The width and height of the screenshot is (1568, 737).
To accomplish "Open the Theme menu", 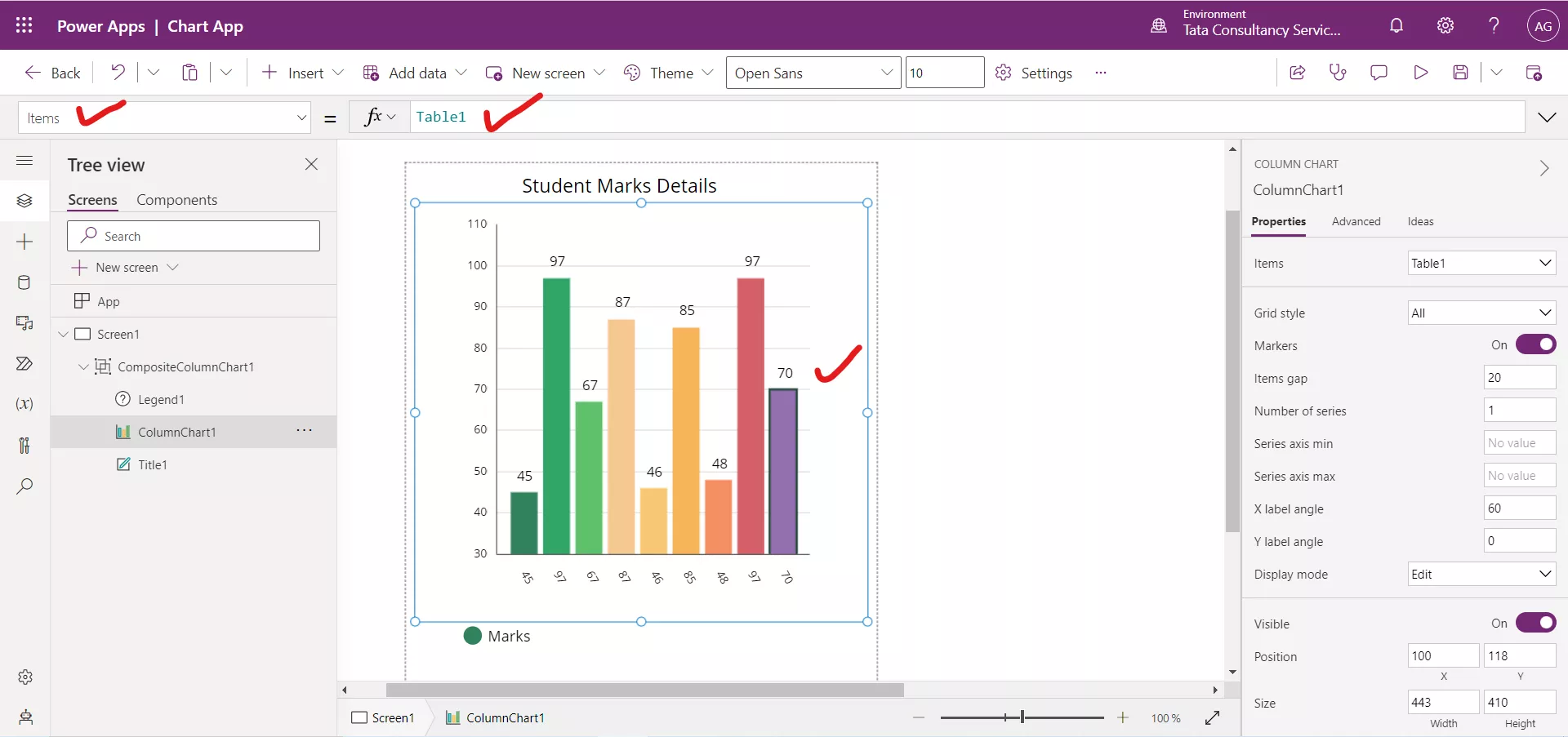I will coord(668,72).
